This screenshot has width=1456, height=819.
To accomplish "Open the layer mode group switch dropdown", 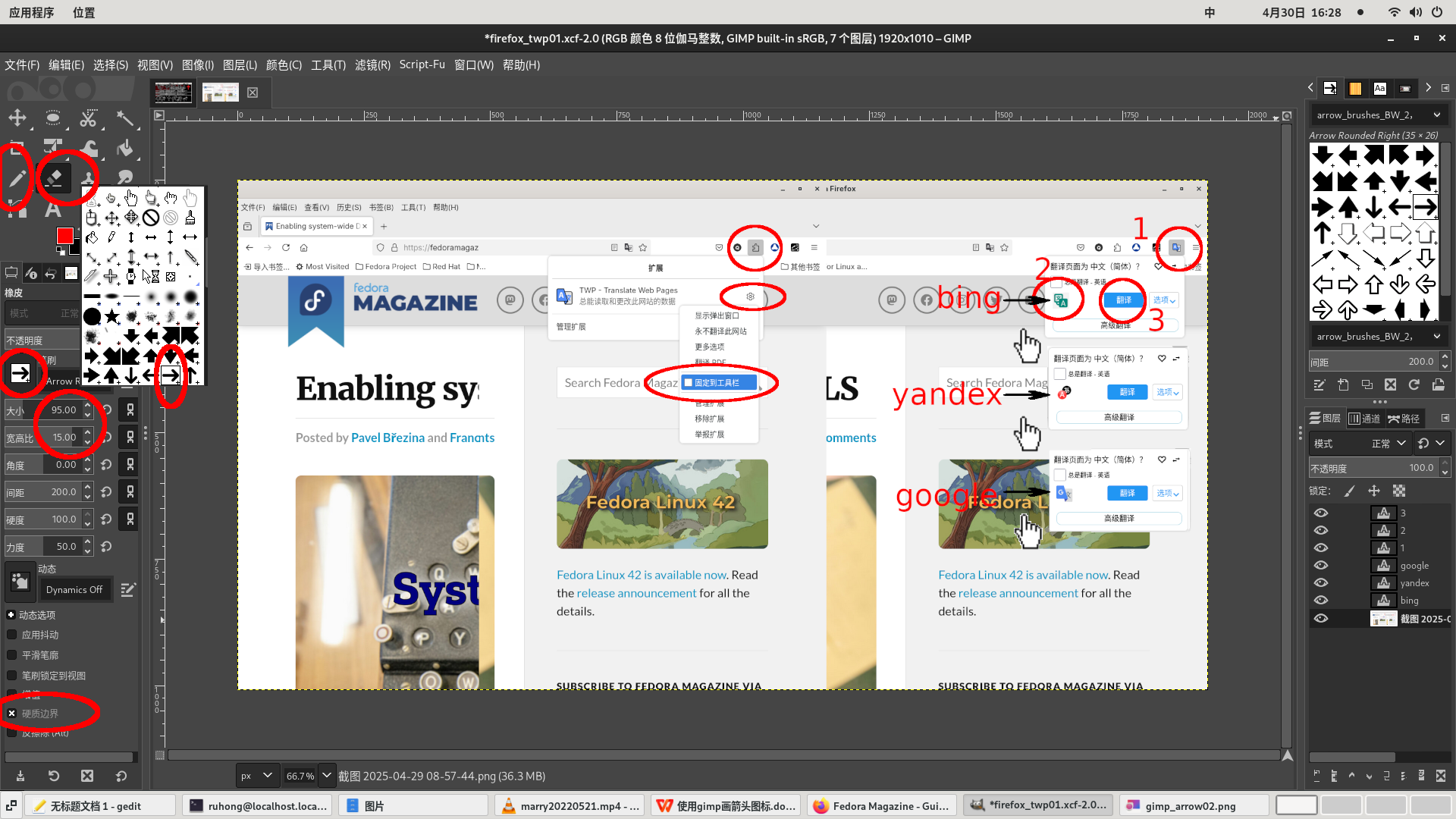I will (x=1431, y=444).
